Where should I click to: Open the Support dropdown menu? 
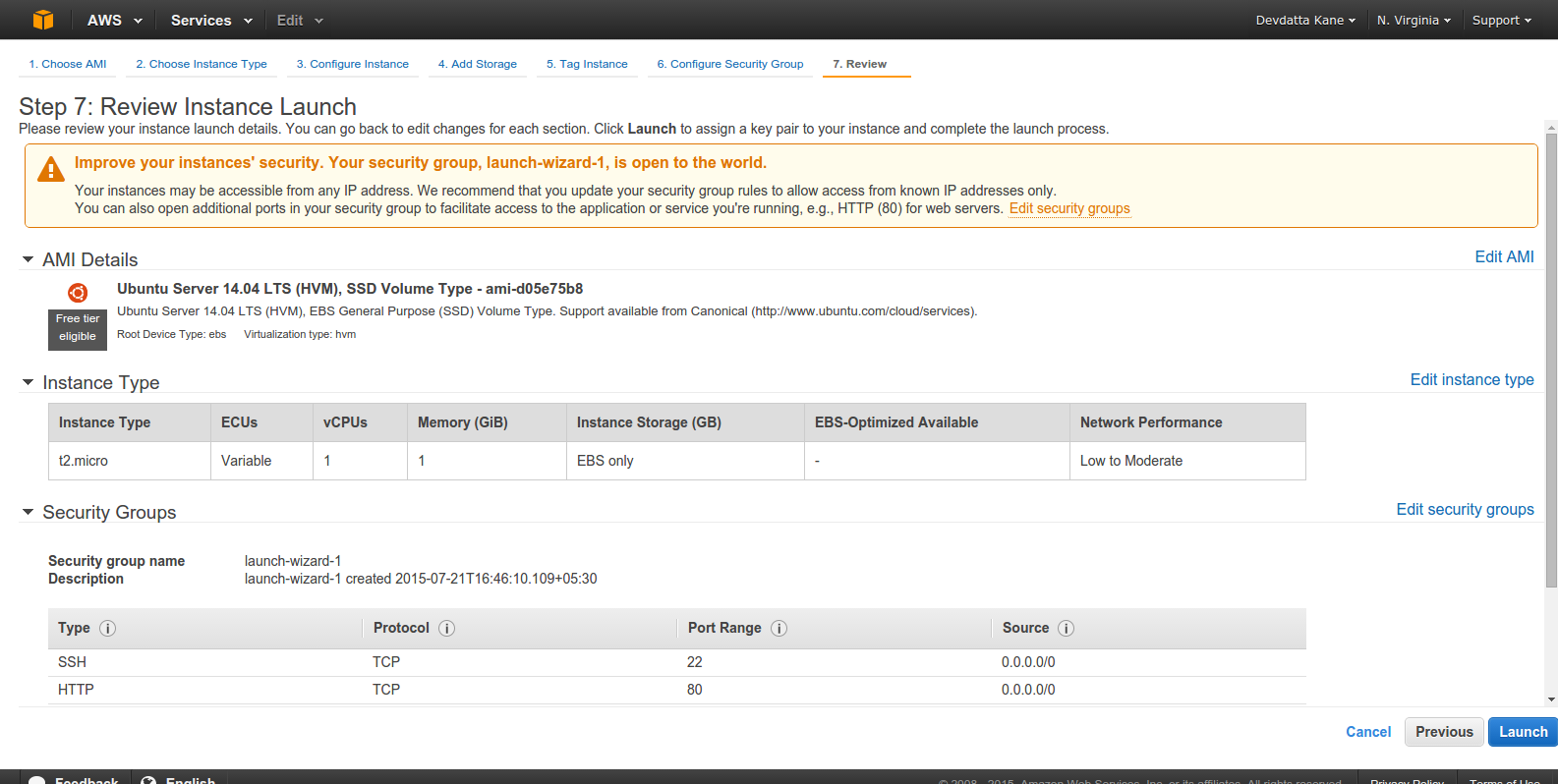[1501, 20]
